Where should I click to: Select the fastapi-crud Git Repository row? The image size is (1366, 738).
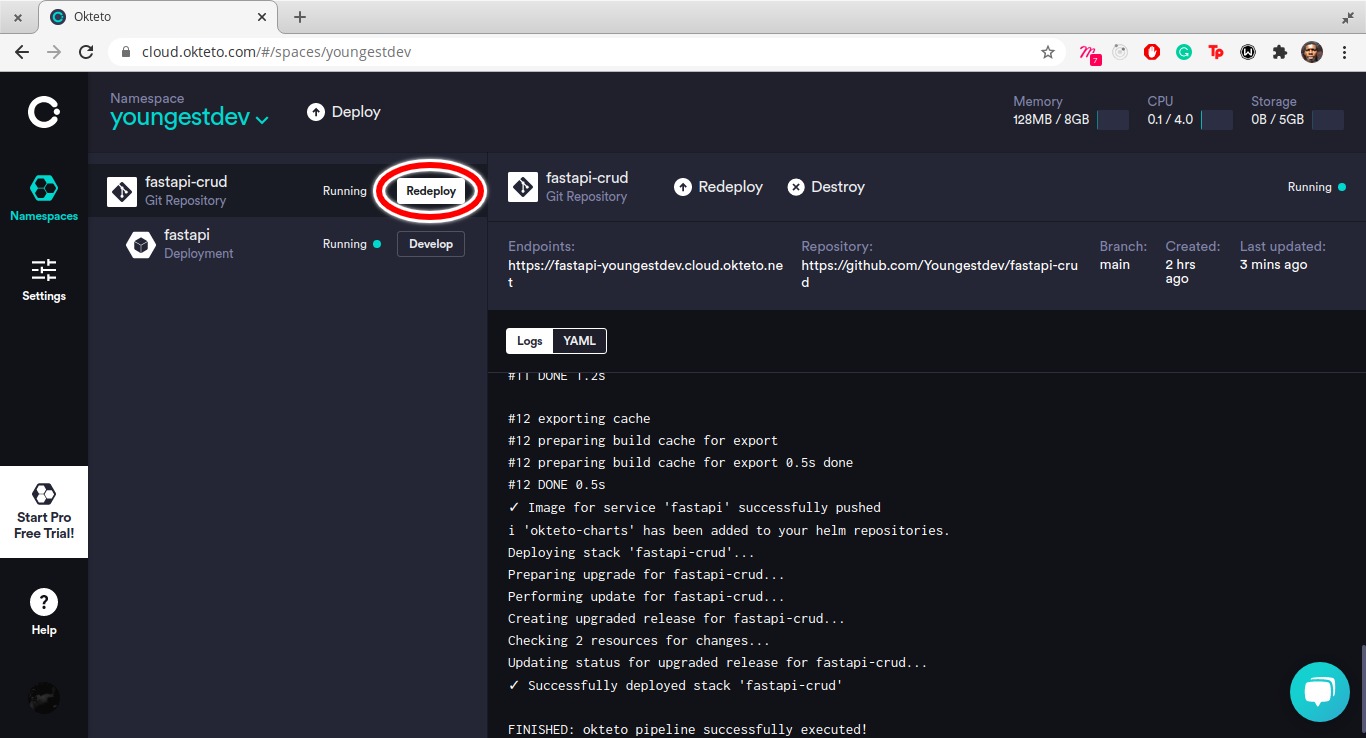(x=288, y=191)
